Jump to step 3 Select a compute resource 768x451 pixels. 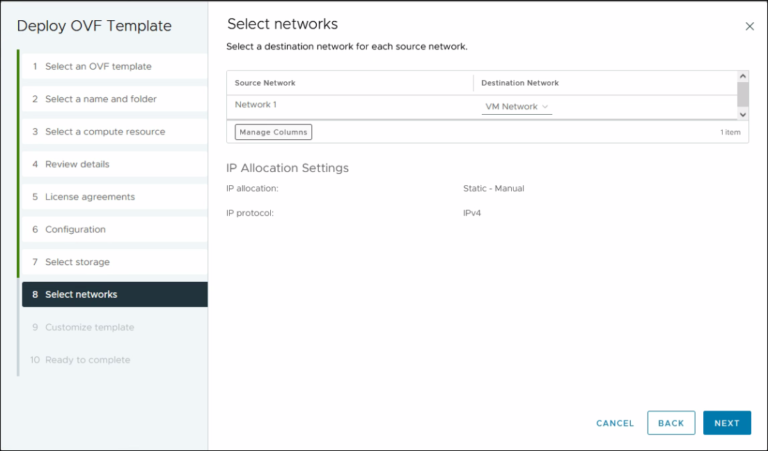point(105,132)
